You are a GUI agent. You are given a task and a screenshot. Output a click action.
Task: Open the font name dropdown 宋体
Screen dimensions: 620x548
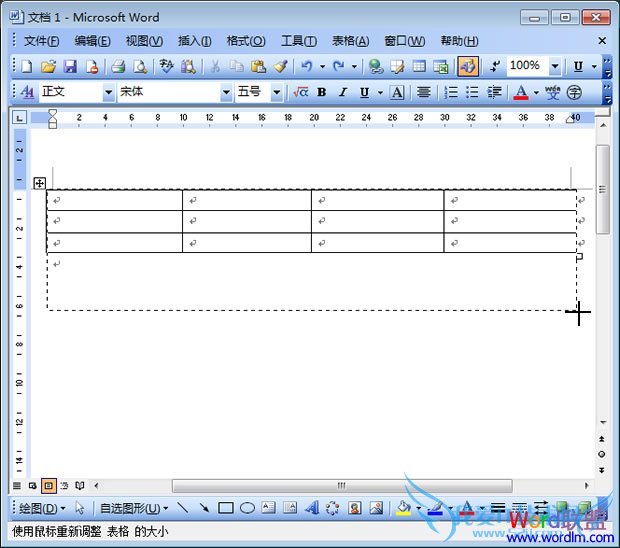click(x=225, y=93)
